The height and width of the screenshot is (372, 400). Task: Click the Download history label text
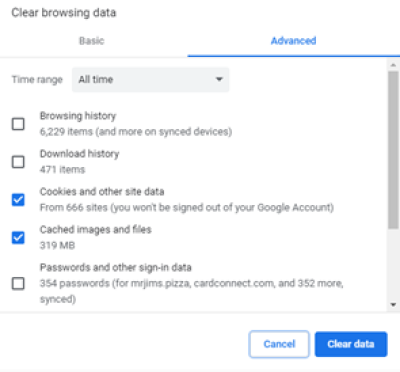click(x=79, y=154)
